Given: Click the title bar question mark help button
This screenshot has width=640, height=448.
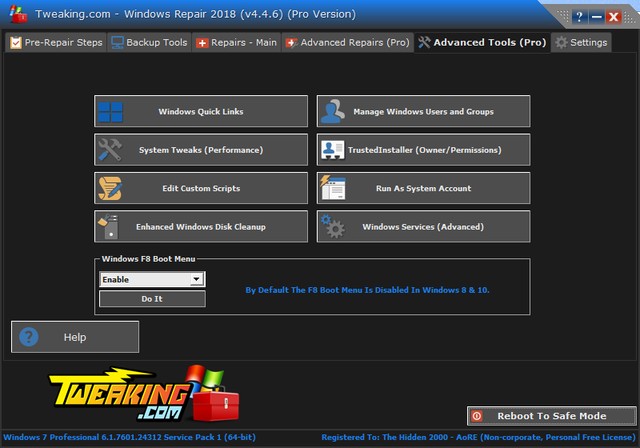Looking at the screenshot, I should click(x=579, y=17).
